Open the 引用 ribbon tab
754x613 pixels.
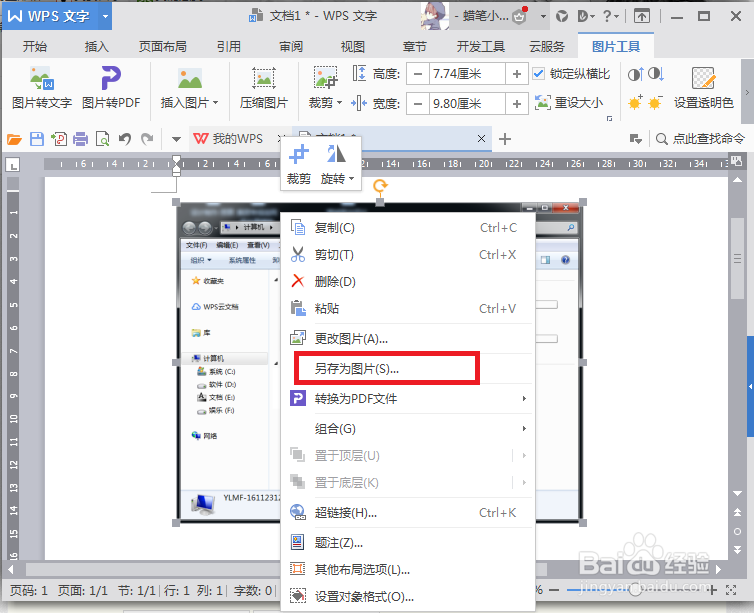click(228, 47)
